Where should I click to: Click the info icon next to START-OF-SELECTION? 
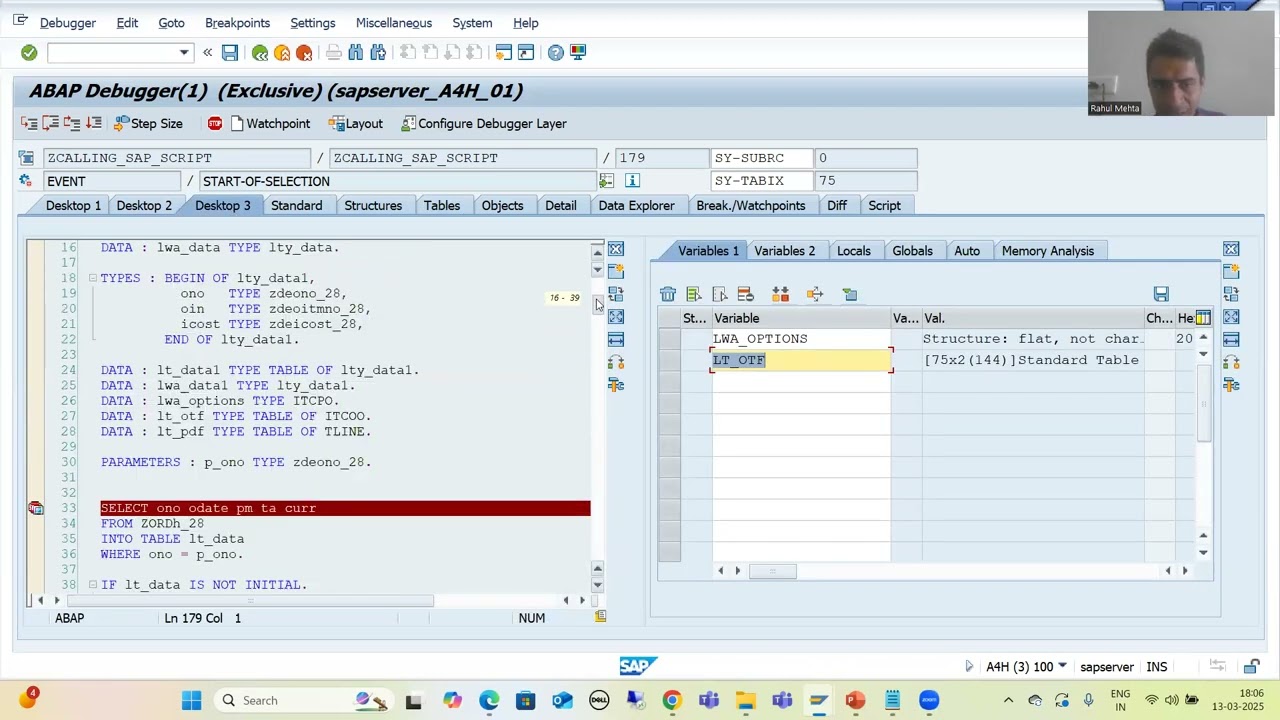point(632,181)
